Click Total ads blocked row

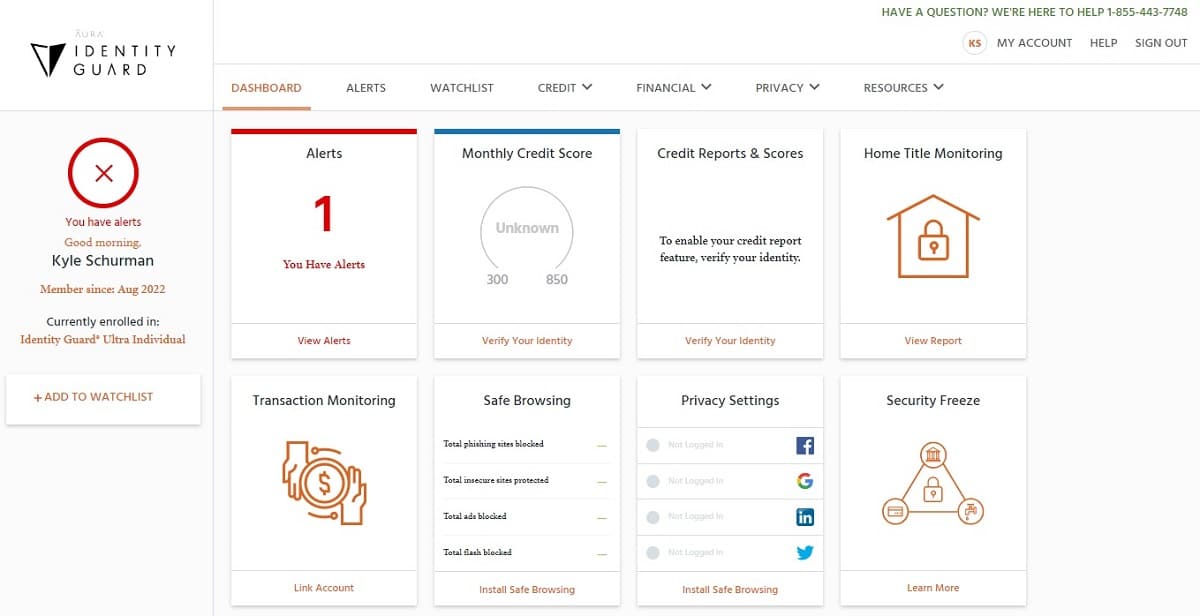pyautogui.click(x=527, y=517)
